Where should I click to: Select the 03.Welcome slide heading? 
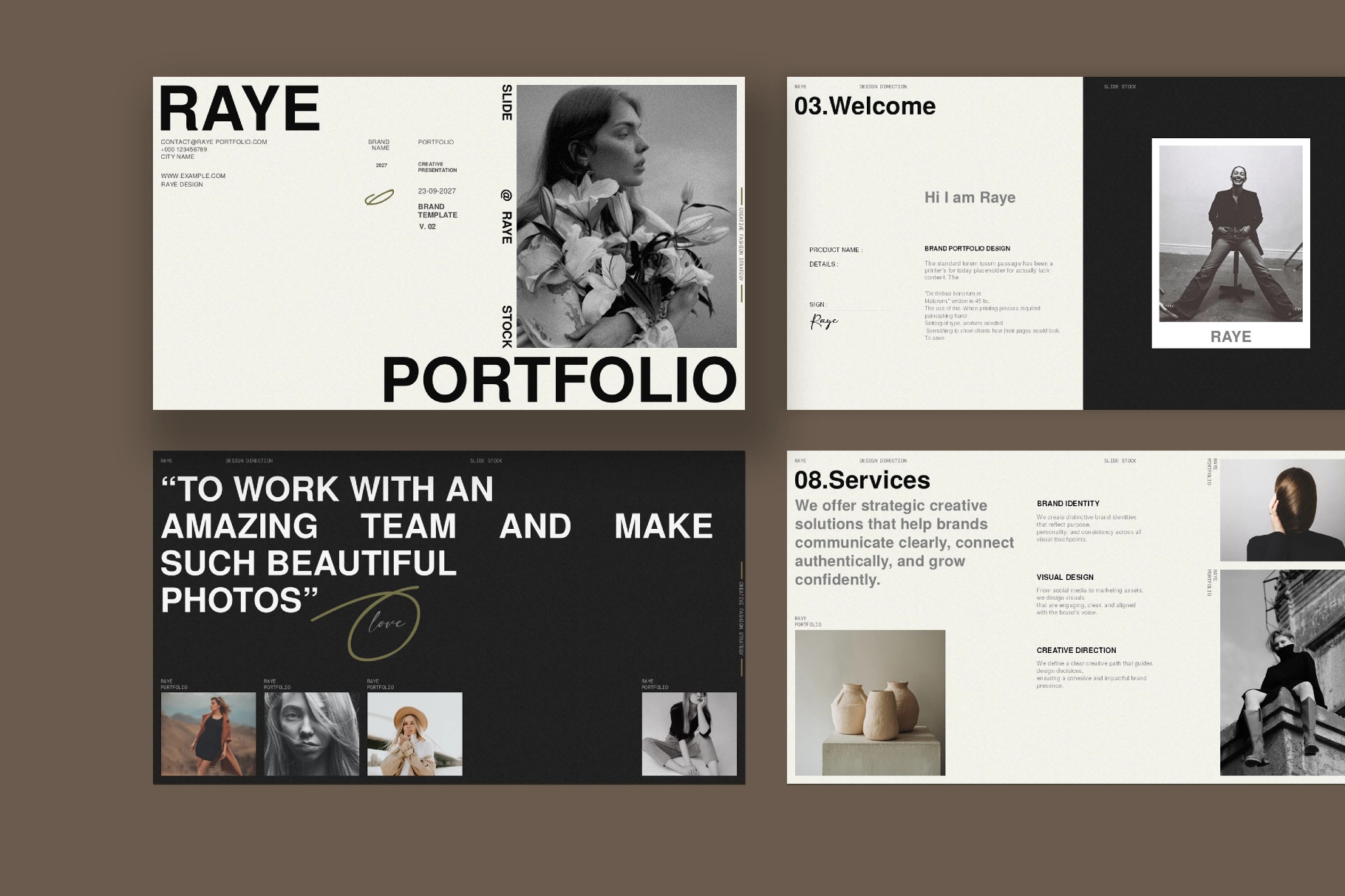tap(865, 106)
